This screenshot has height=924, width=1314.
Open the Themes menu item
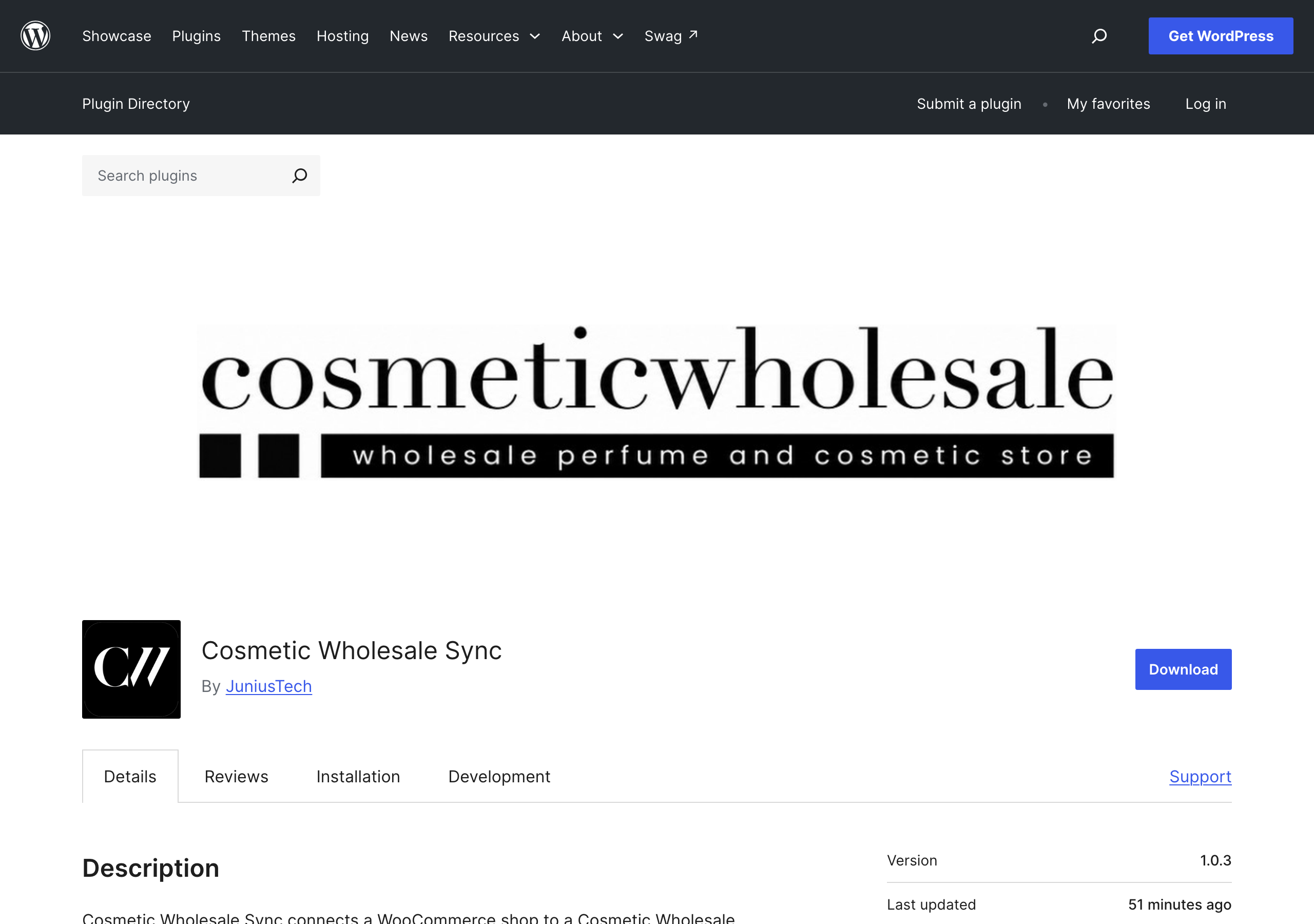point(268,36)
